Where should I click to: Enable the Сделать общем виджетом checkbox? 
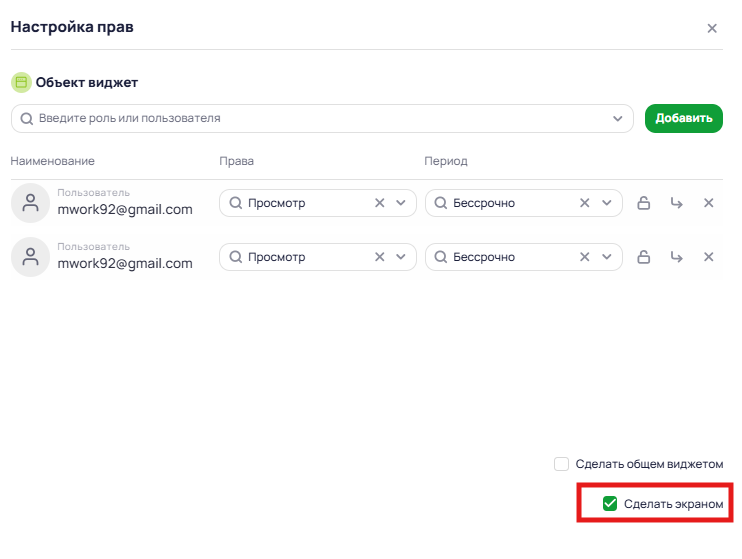[x=562, y=464]
